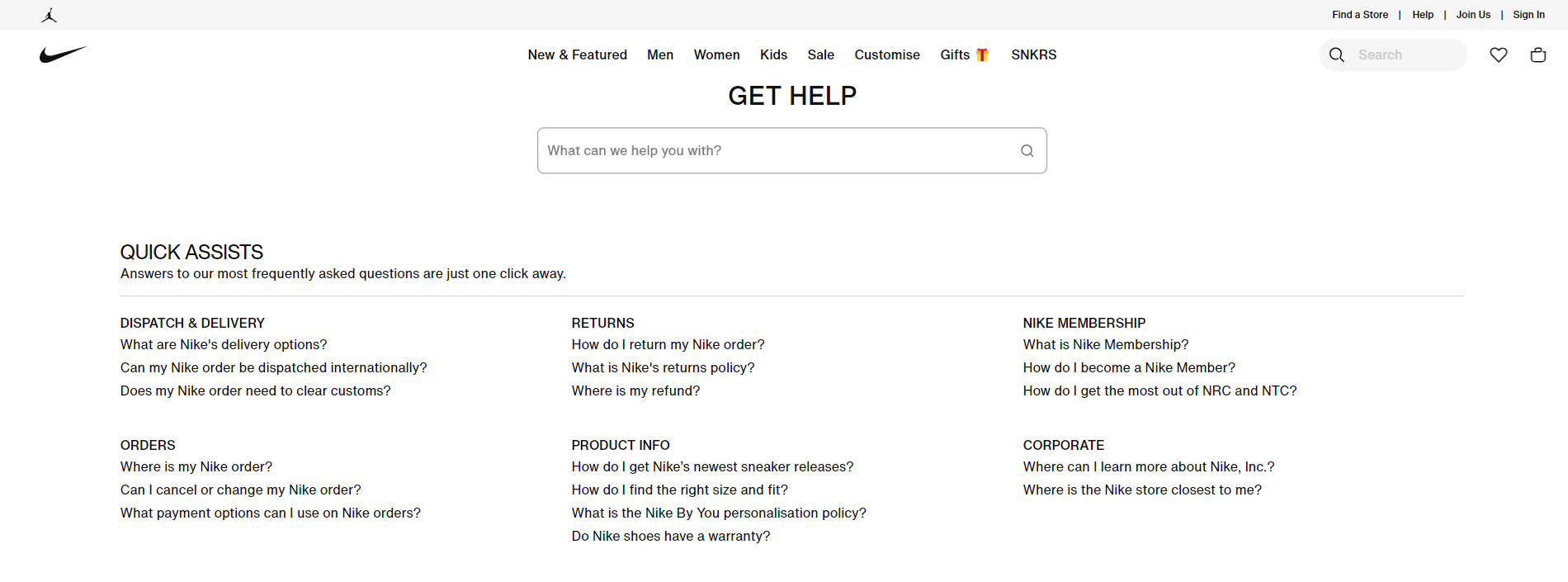The height and width of the screenshot is (582, 1568).
Task: Click the RETURNS section heading
Action: coord(603,323)
